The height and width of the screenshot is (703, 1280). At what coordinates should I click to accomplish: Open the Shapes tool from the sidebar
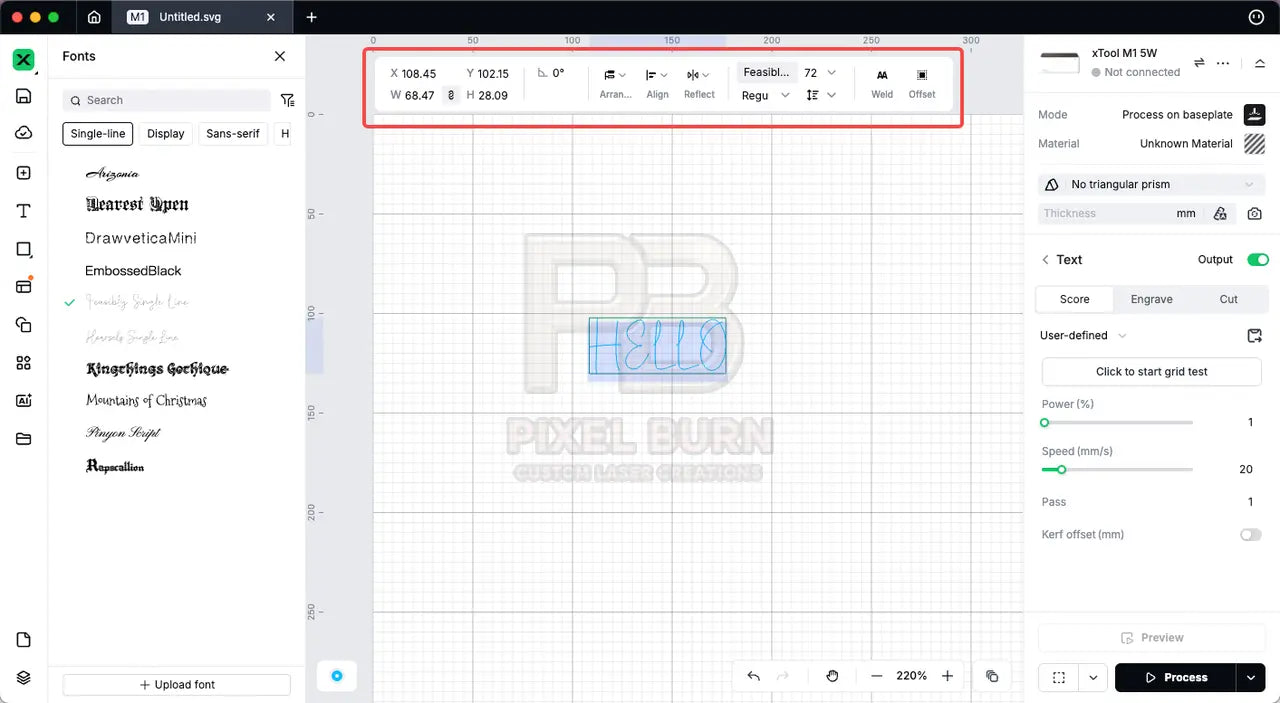[24, 249]
